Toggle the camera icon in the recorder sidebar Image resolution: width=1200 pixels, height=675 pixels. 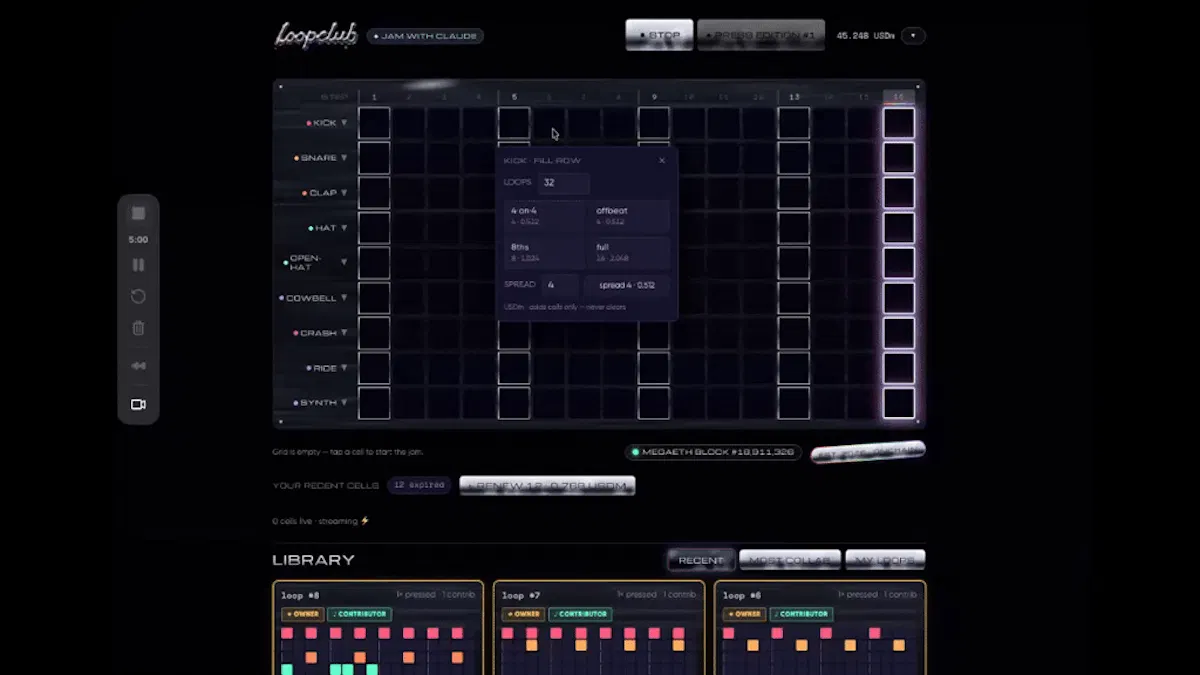point(138,405)
